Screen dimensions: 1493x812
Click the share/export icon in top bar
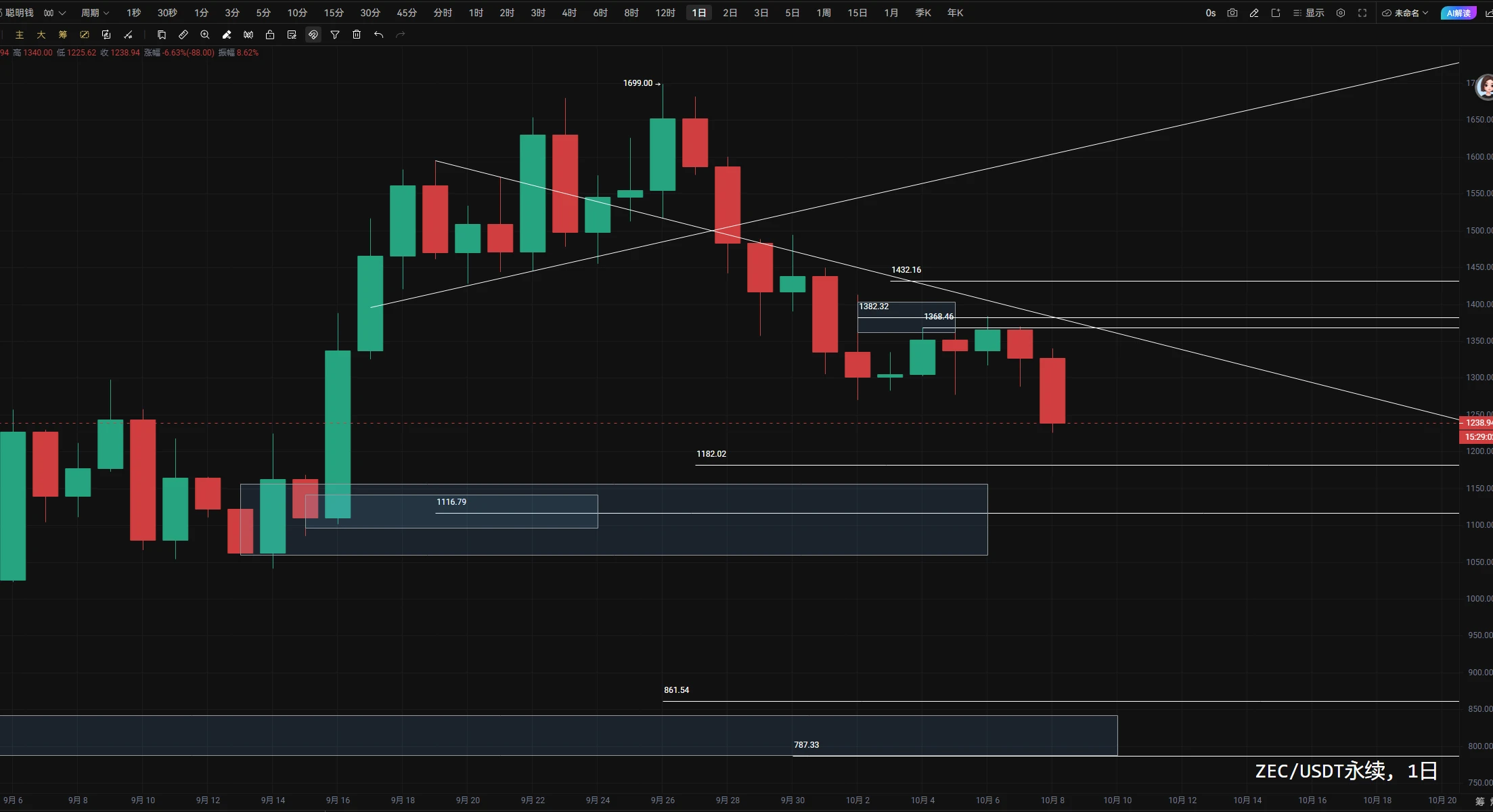coord(1276,13)
